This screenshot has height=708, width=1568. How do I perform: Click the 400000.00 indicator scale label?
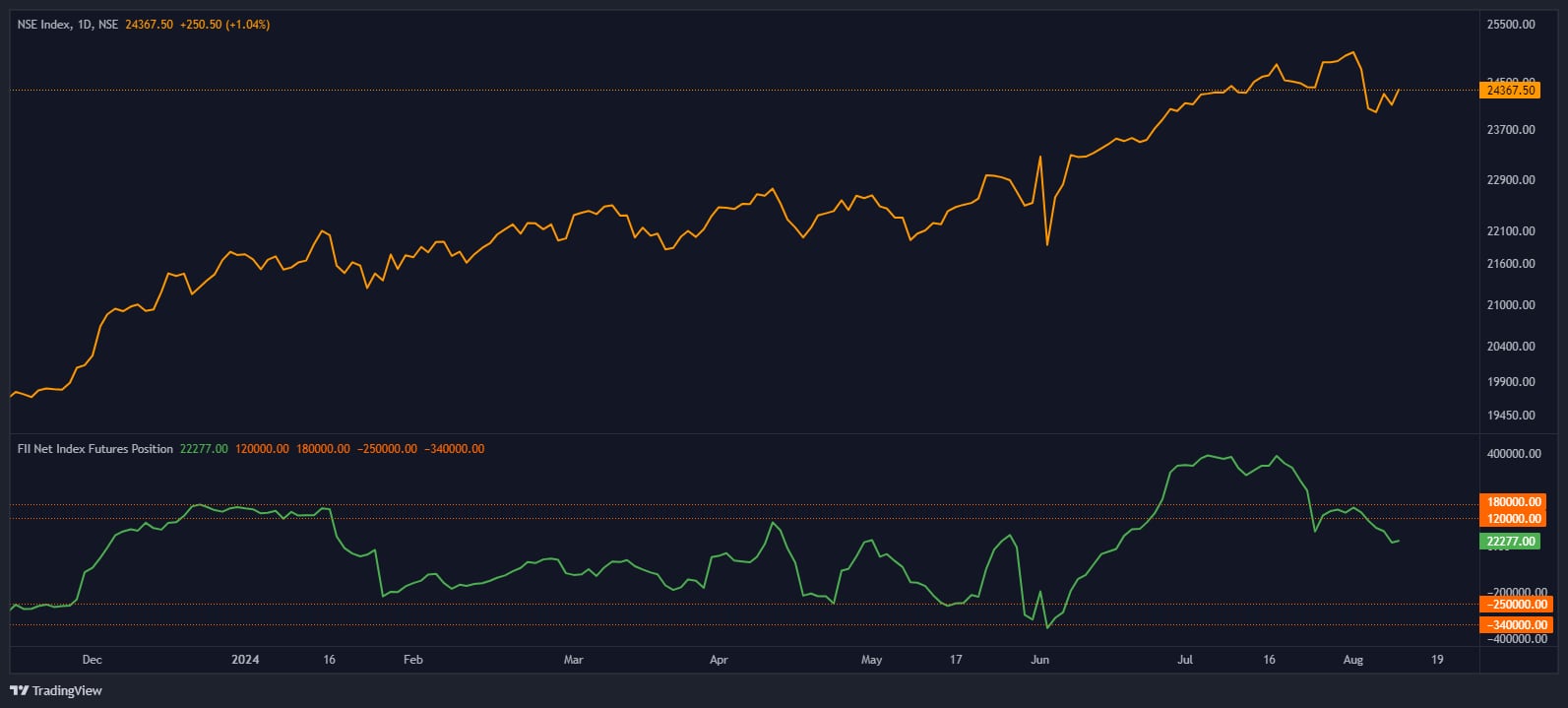1513,454
